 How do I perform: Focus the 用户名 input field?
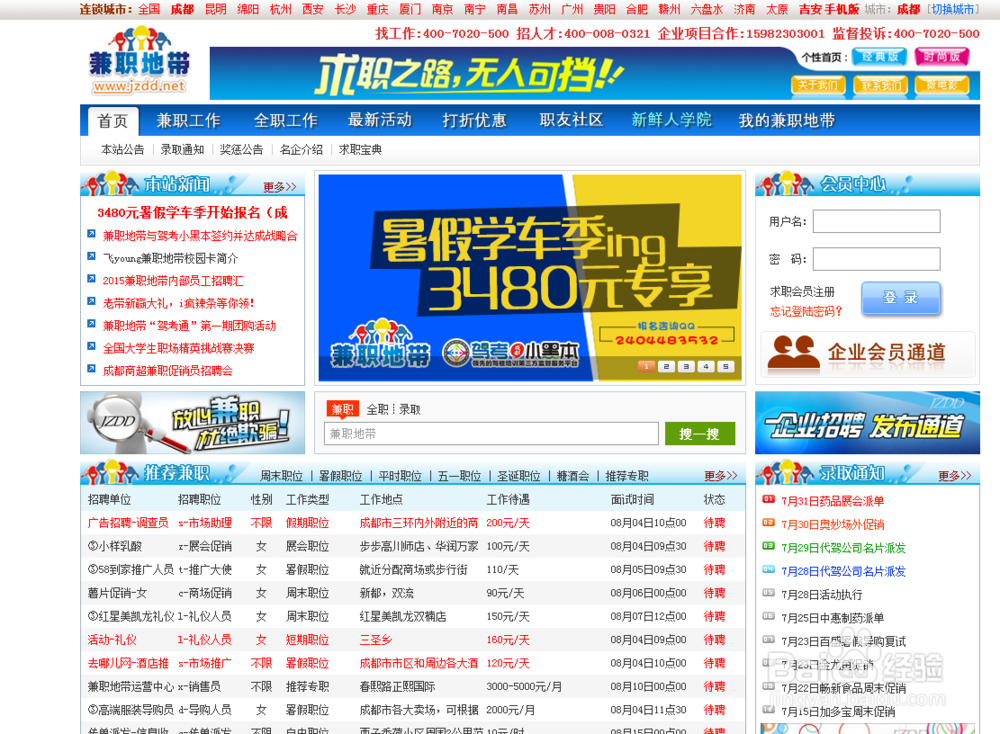(x=876, y=221)
